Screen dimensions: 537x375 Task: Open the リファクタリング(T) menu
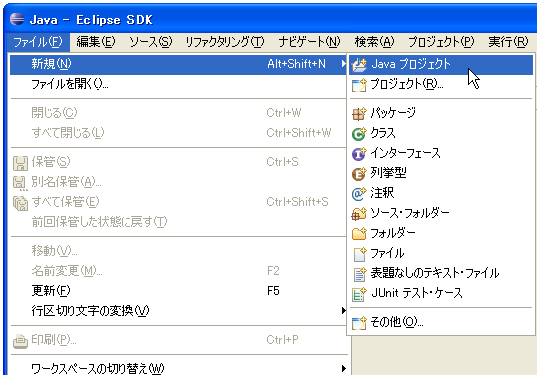click(225, 42)
